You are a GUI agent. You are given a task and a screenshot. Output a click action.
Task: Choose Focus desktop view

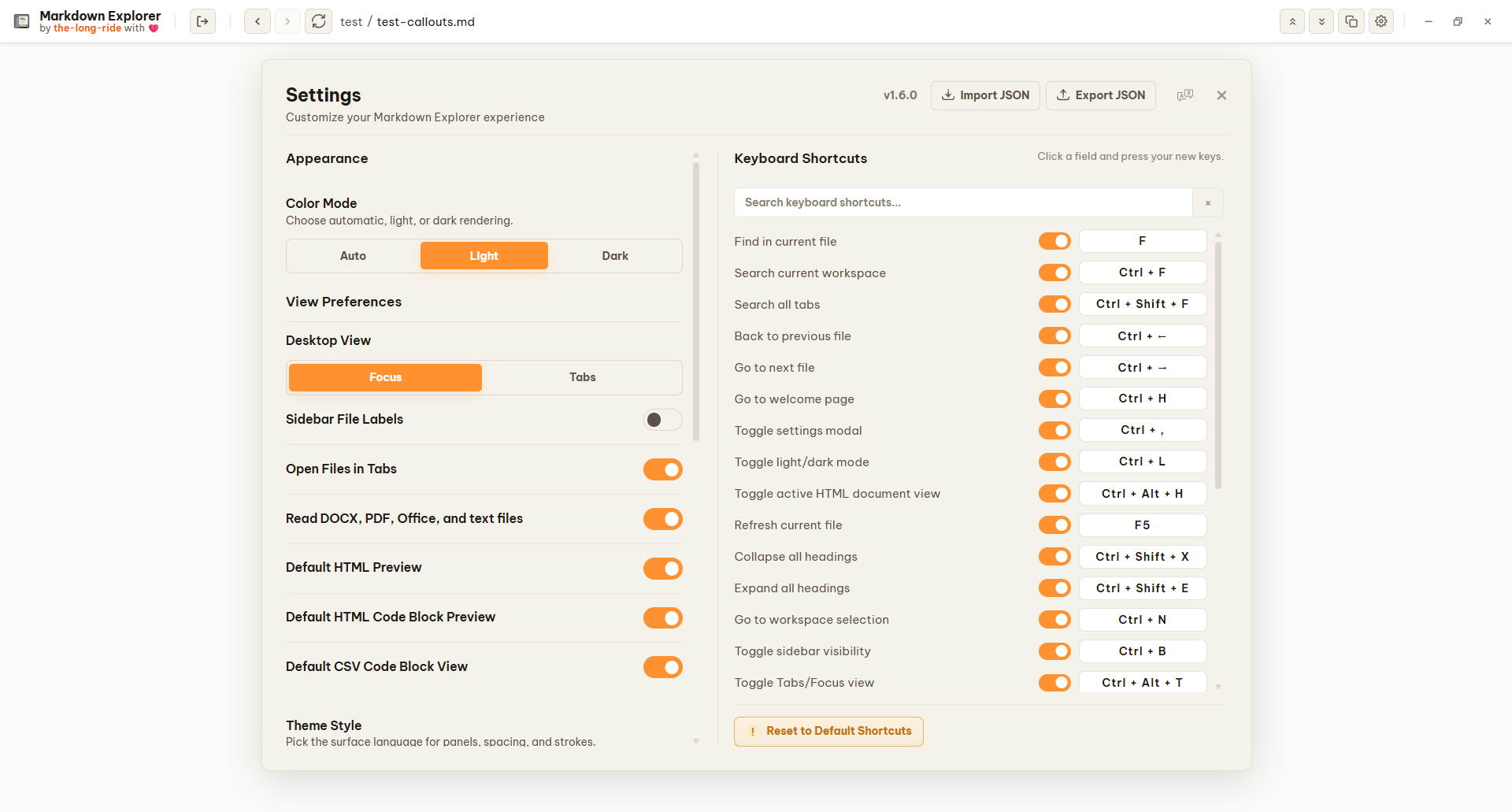click(x=385, y=377)
